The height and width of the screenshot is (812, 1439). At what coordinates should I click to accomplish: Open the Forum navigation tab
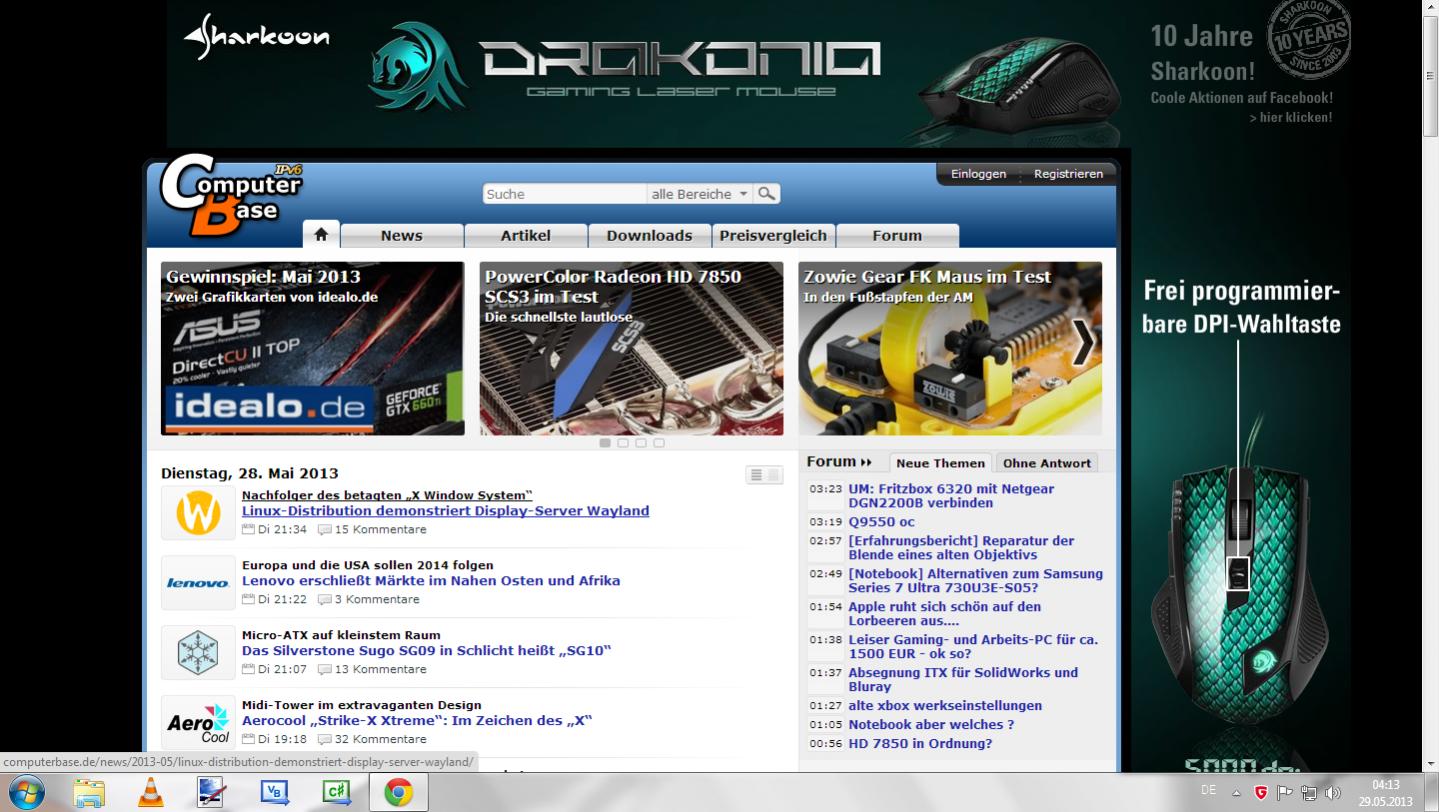click(x=897, y=235)
